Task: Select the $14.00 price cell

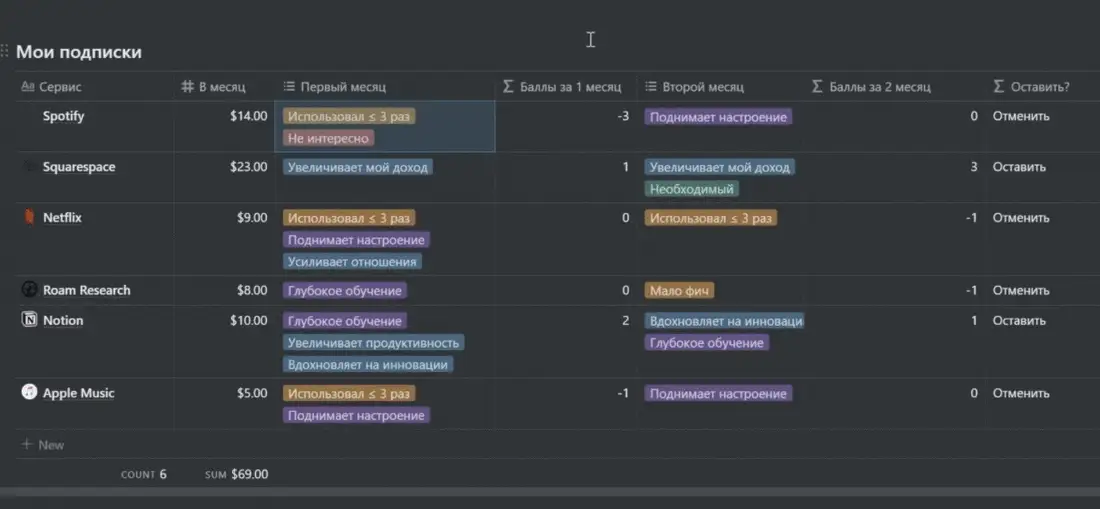Action: click(x=248, y=116)
